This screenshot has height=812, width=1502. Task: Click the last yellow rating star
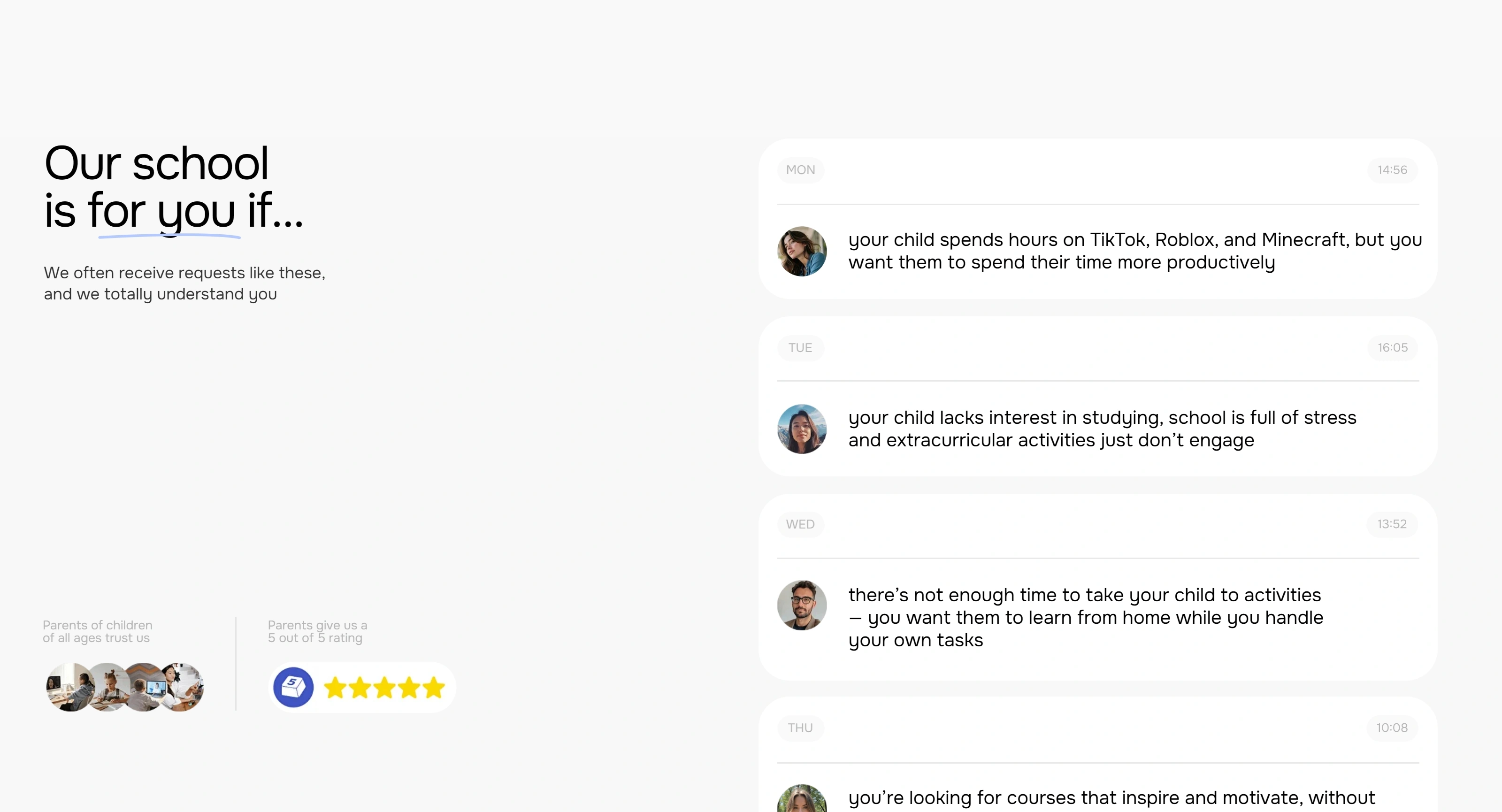point(434,688)
